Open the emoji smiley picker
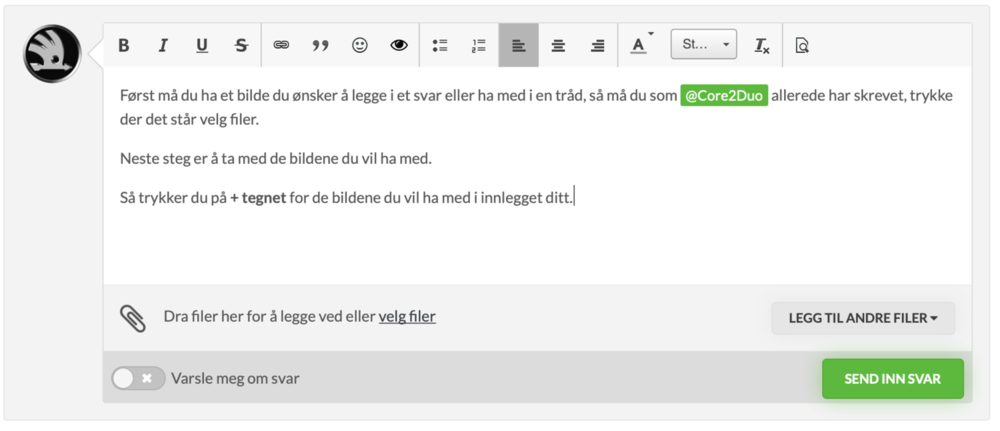This screenshot has height=431, width=1000. (x=360, y=45)
